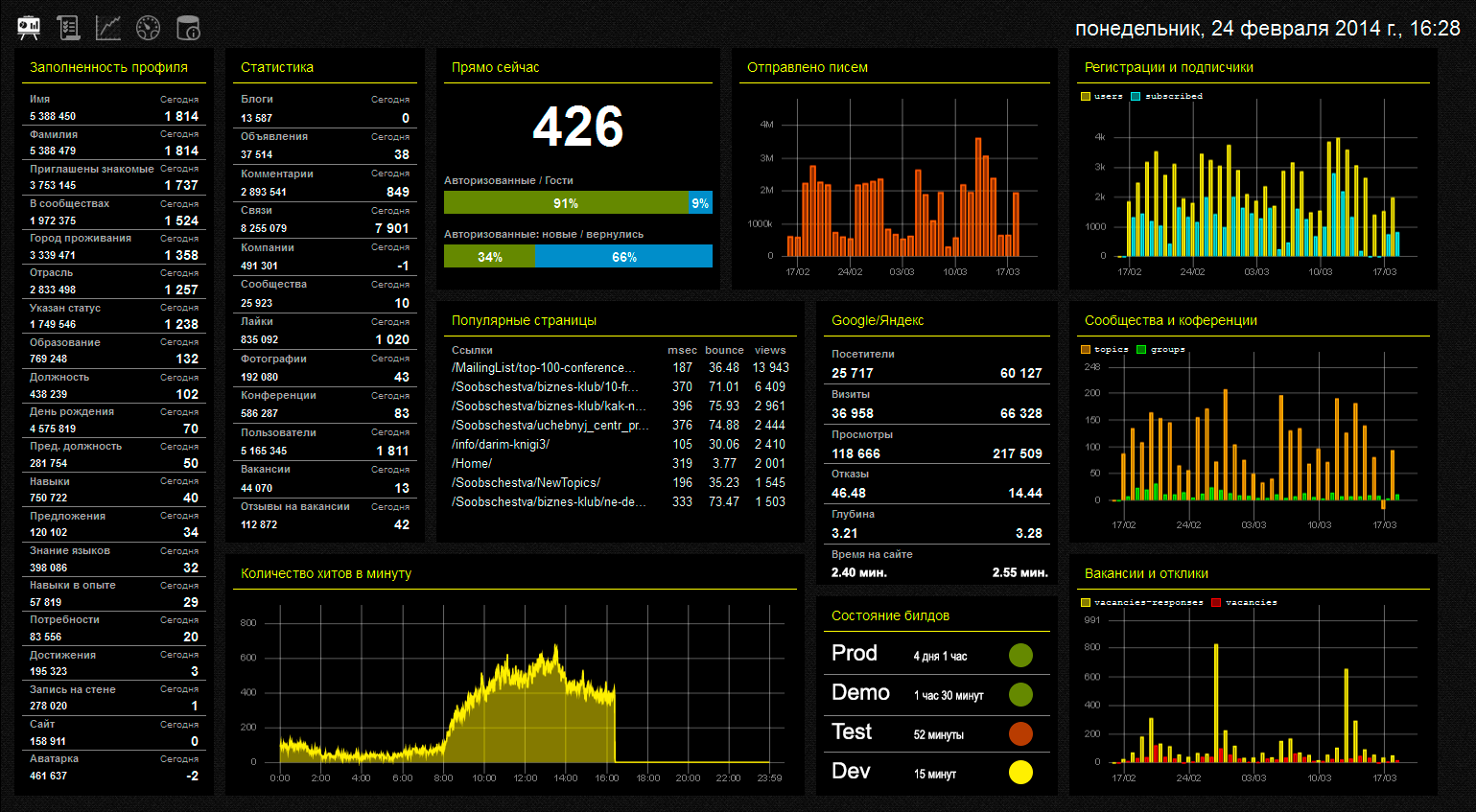Click the yellow status circle for Dev

coord(1020,772)
